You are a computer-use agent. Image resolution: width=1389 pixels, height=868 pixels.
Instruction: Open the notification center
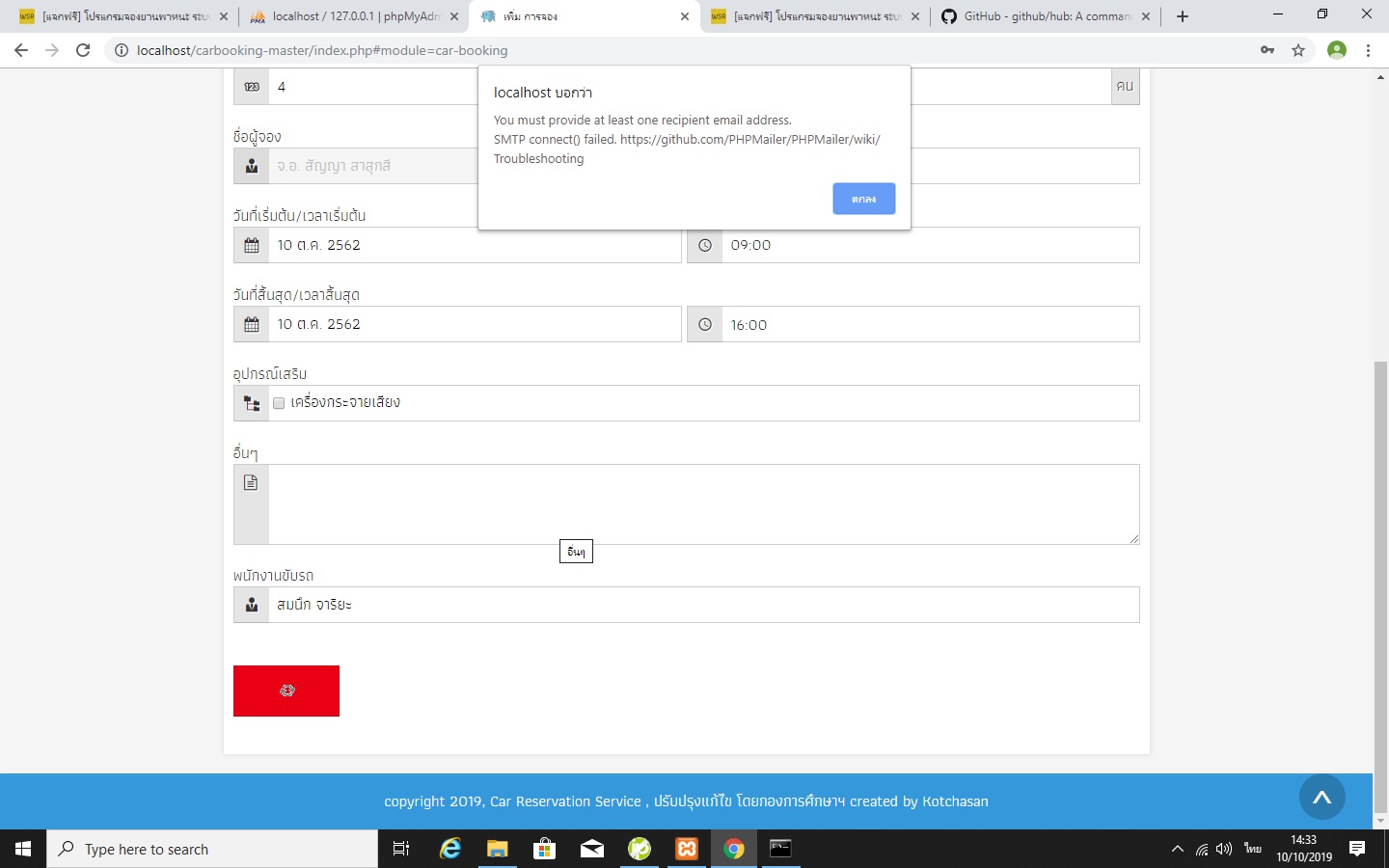click(x=1357, y=849)
